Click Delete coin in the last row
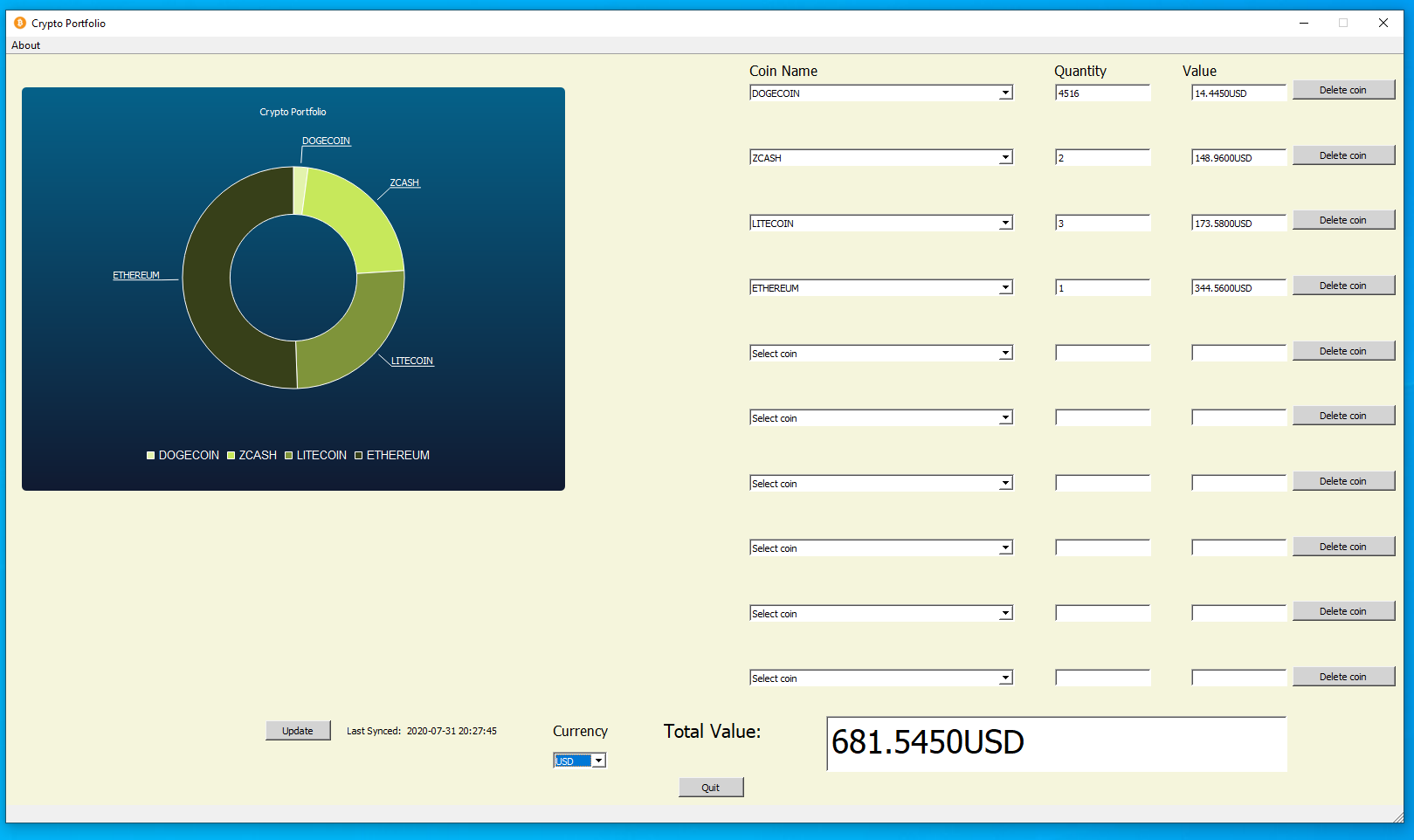 1343,677
